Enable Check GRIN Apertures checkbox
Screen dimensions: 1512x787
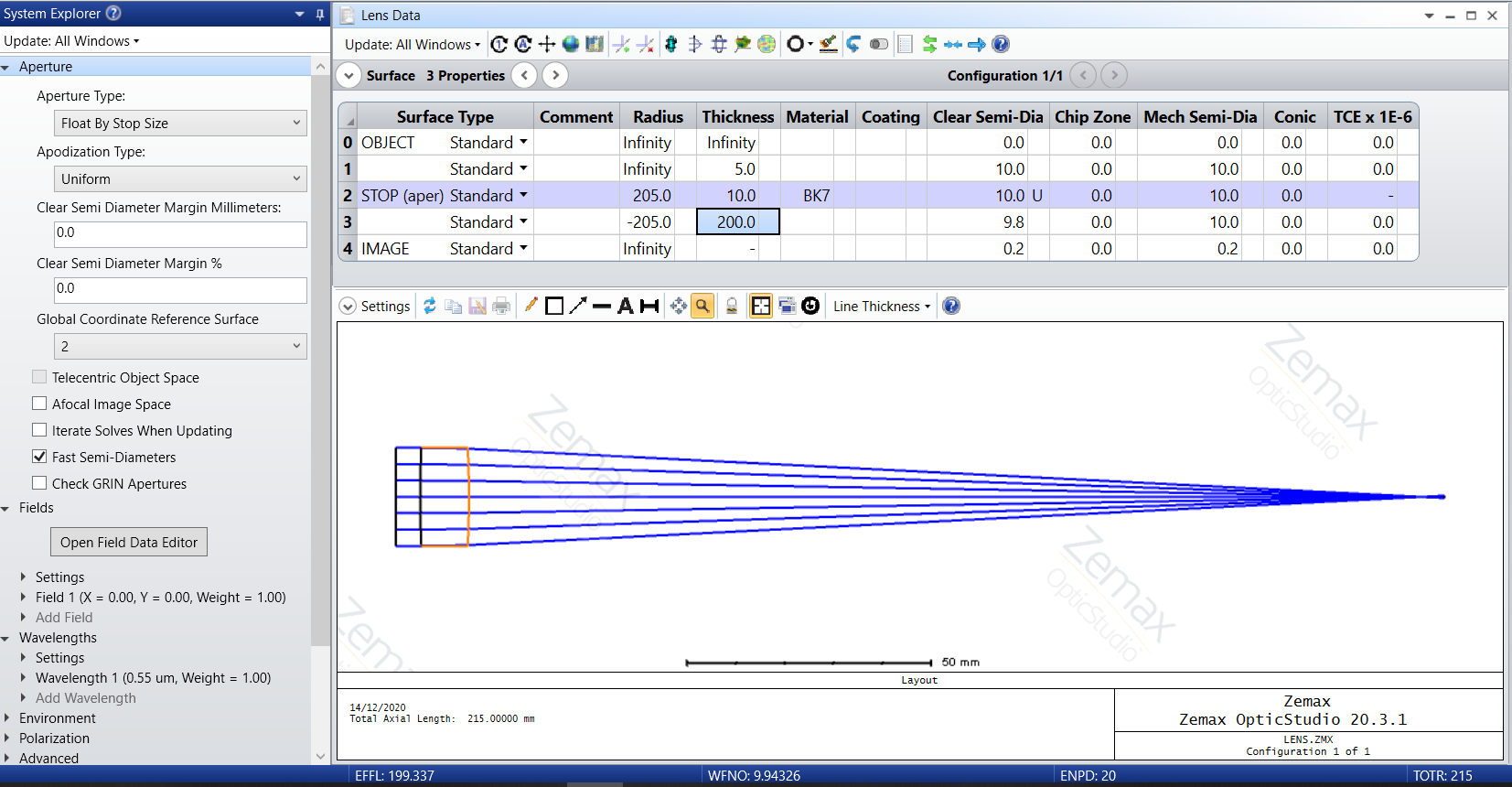pyautogui.click(x=39, y=483)
